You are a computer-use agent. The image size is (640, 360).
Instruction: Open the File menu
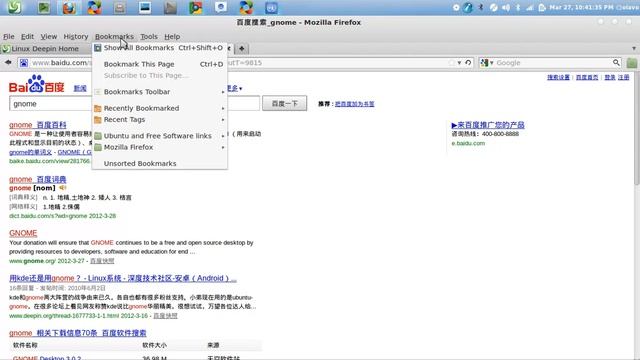[x=9, y=36]
